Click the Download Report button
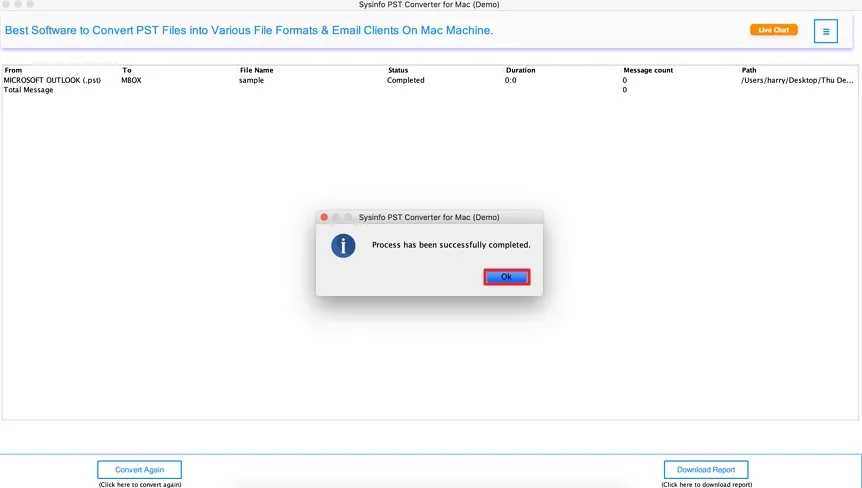 (705, 470)
